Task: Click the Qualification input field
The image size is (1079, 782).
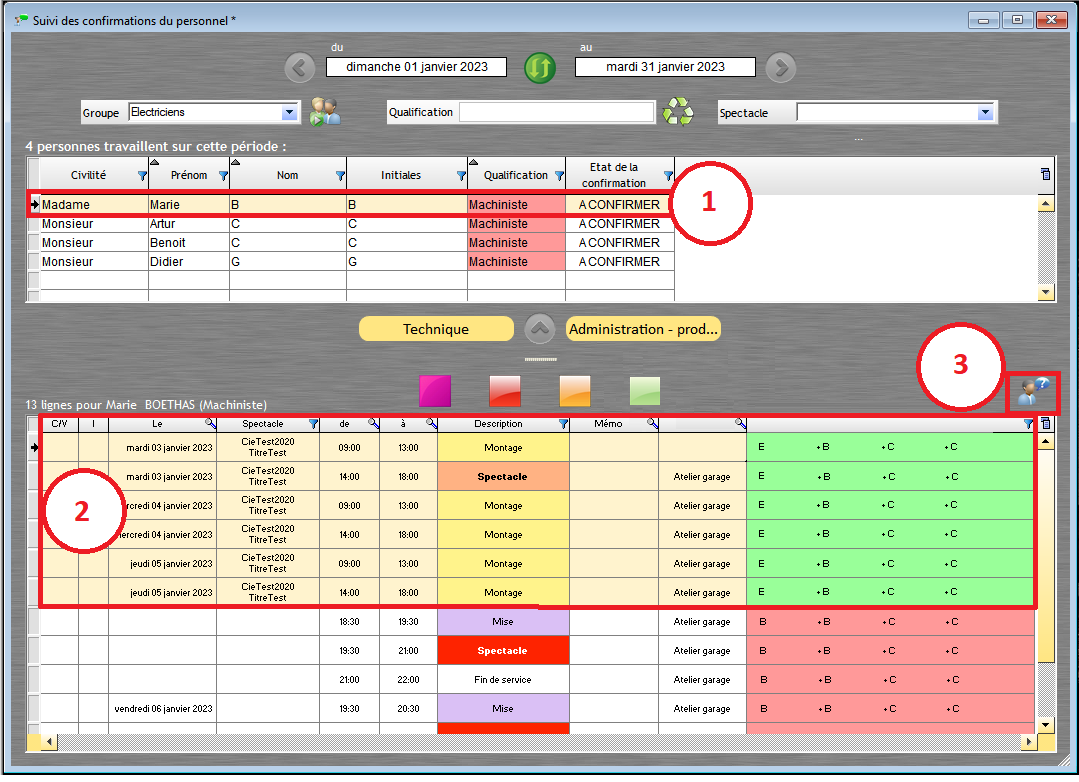Action: pyautogui.click(x=557, y=112)
